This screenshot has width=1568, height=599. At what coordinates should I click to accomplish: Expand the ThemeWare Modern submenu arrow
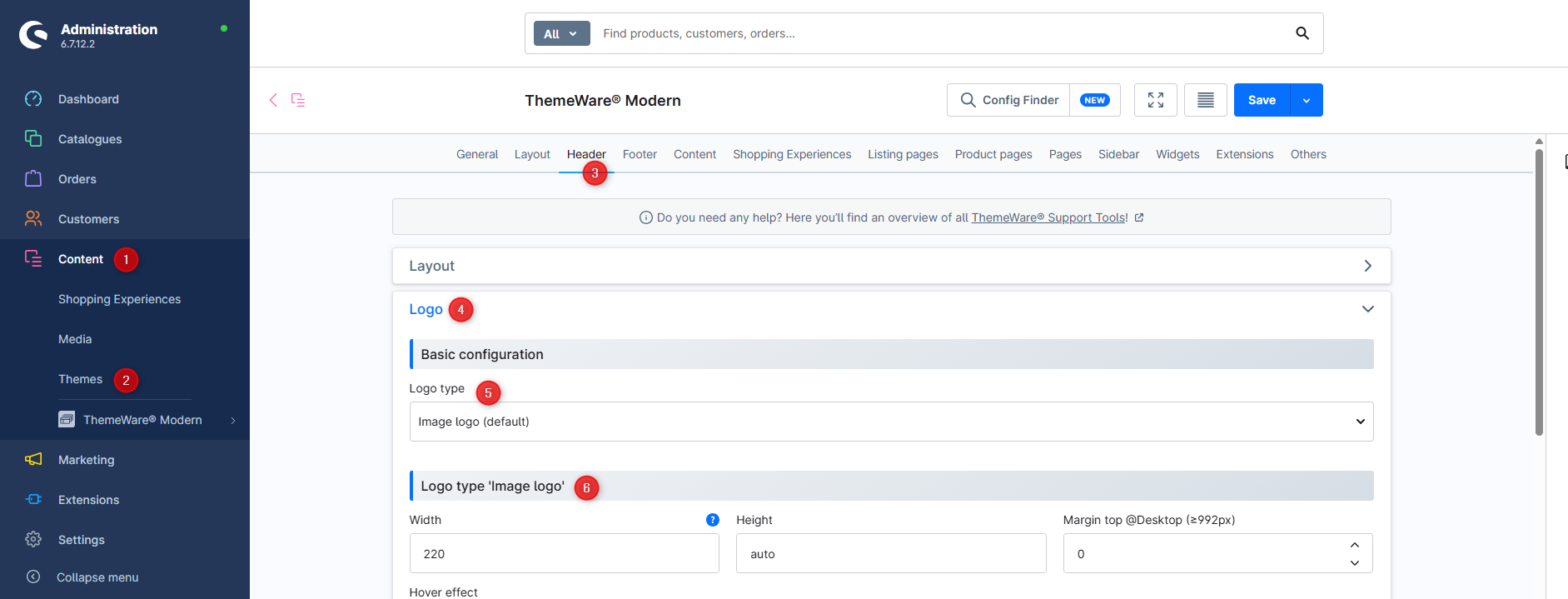[x=233, y=420]
